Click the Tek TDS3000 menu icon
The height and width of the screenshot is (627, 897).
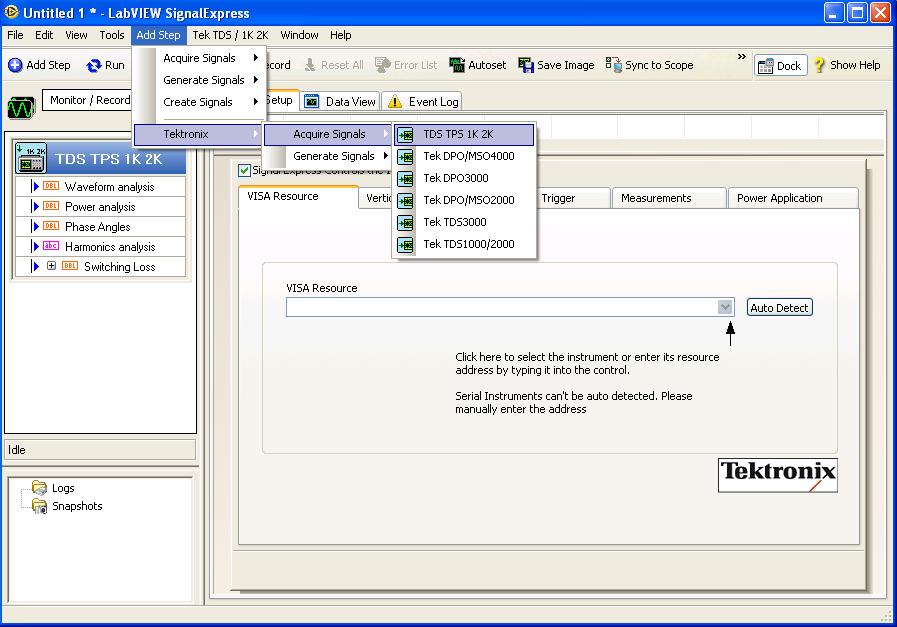(405, 223)
